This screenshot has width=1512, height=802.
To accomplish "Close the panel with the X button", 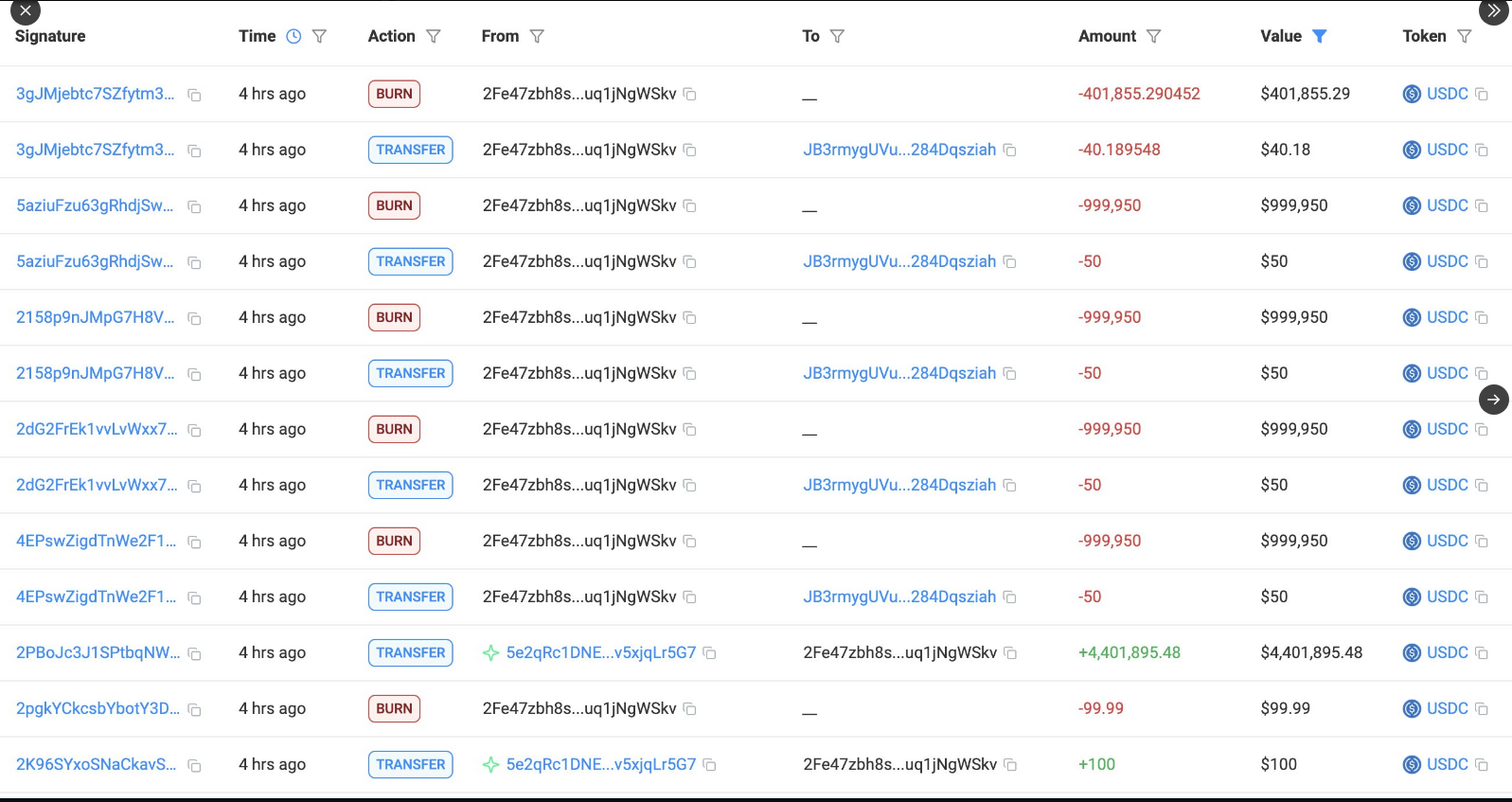I will pyautogui.click(x=25, y=11).
